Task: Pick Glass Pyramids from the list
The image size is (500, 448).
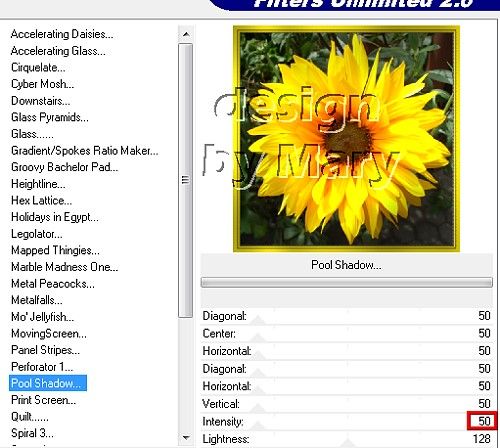Action: pyautogui.click(x=50, y=117)
